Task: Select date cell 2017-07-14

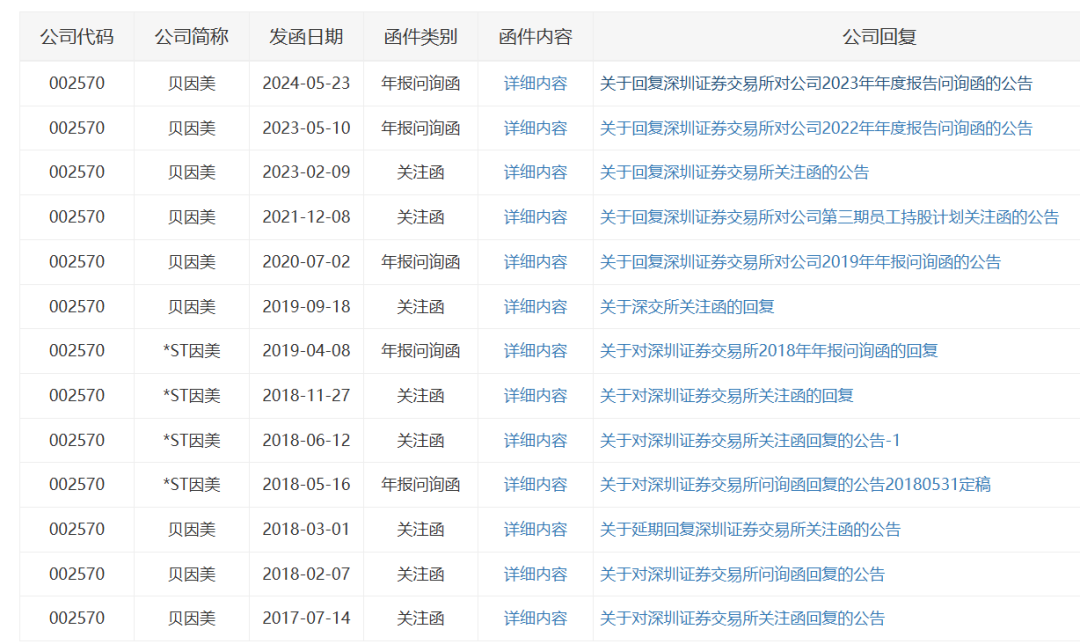Action: (x=306, y=618)
